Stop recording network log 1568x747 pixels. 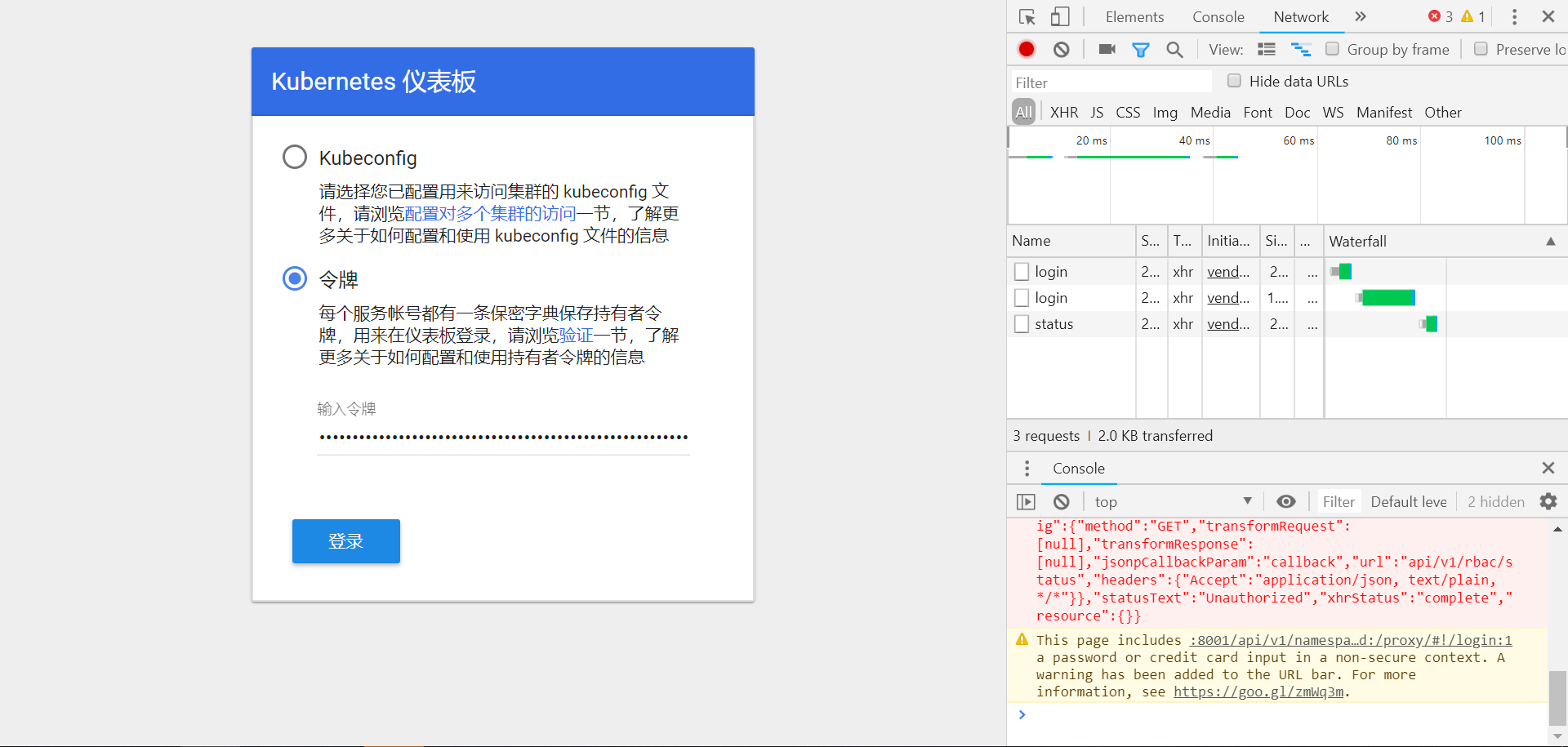coord(1027,50)
